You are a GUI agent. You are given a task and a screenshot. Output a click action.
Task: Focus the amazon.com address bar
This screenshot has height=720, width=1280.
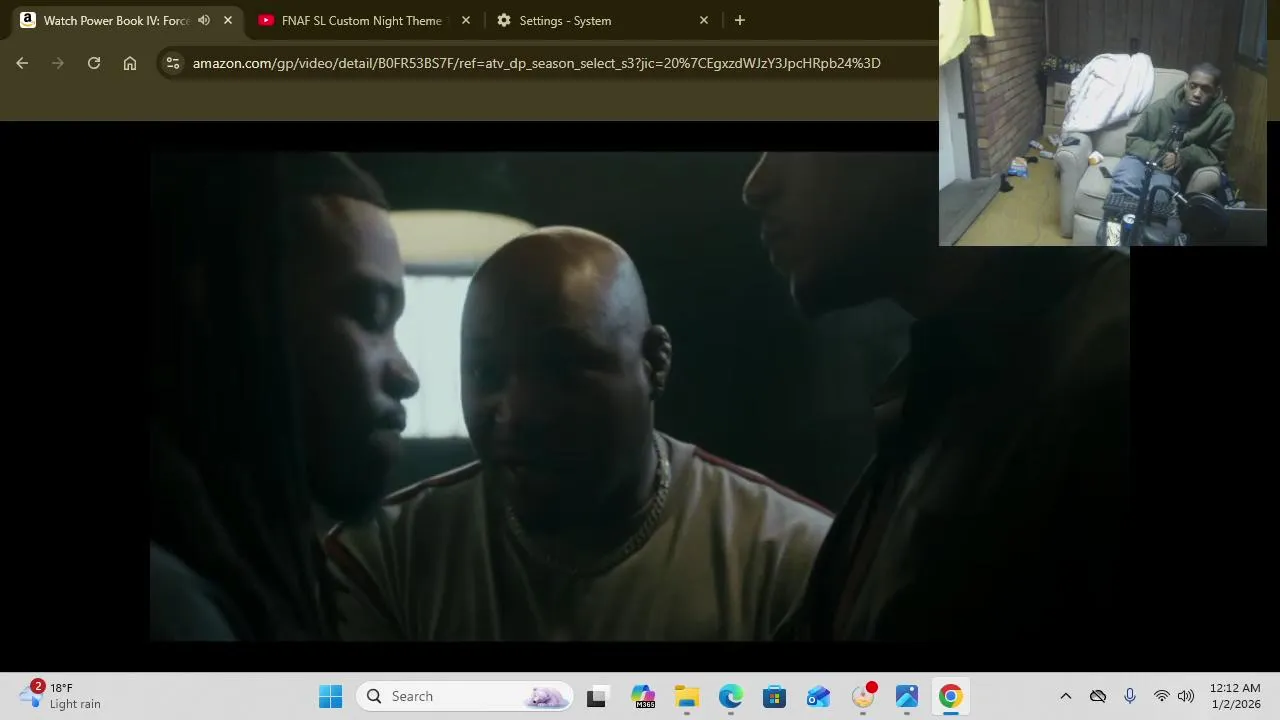click(x=536, y=63)
